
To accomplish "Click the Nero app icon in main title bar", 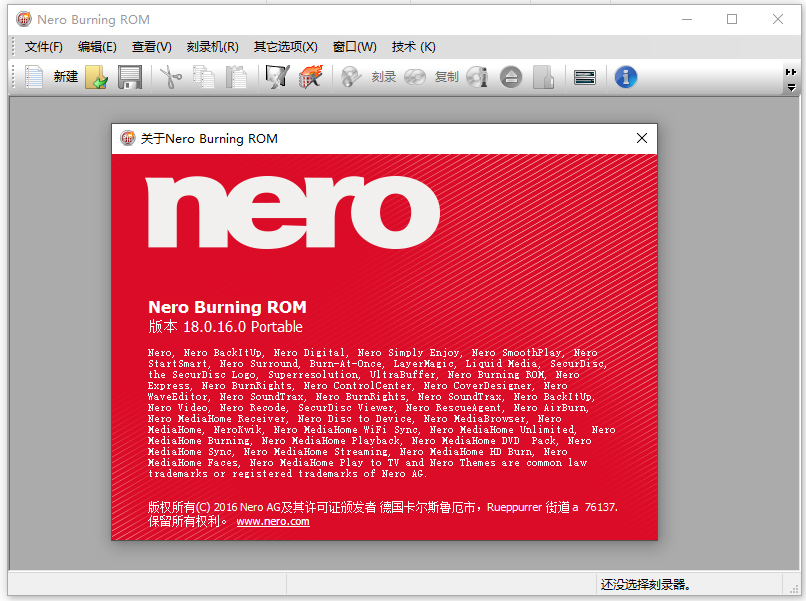I will (x=24, y=19).
